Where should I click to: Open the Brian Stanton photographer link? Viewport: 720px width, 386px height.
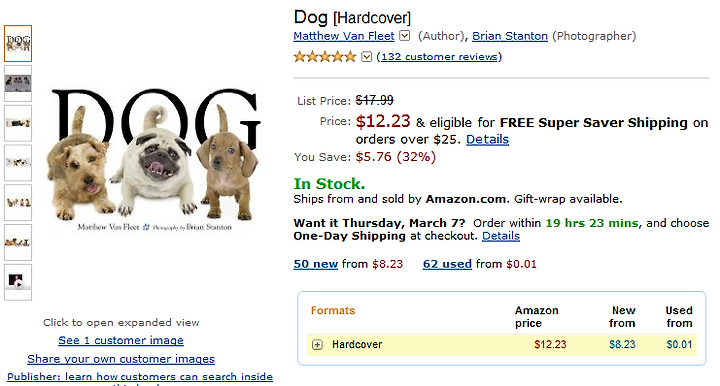[510, 36]
